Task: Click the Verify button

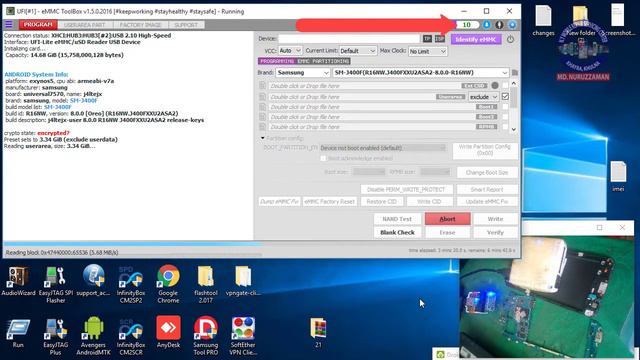Action: tap(495, 232)
